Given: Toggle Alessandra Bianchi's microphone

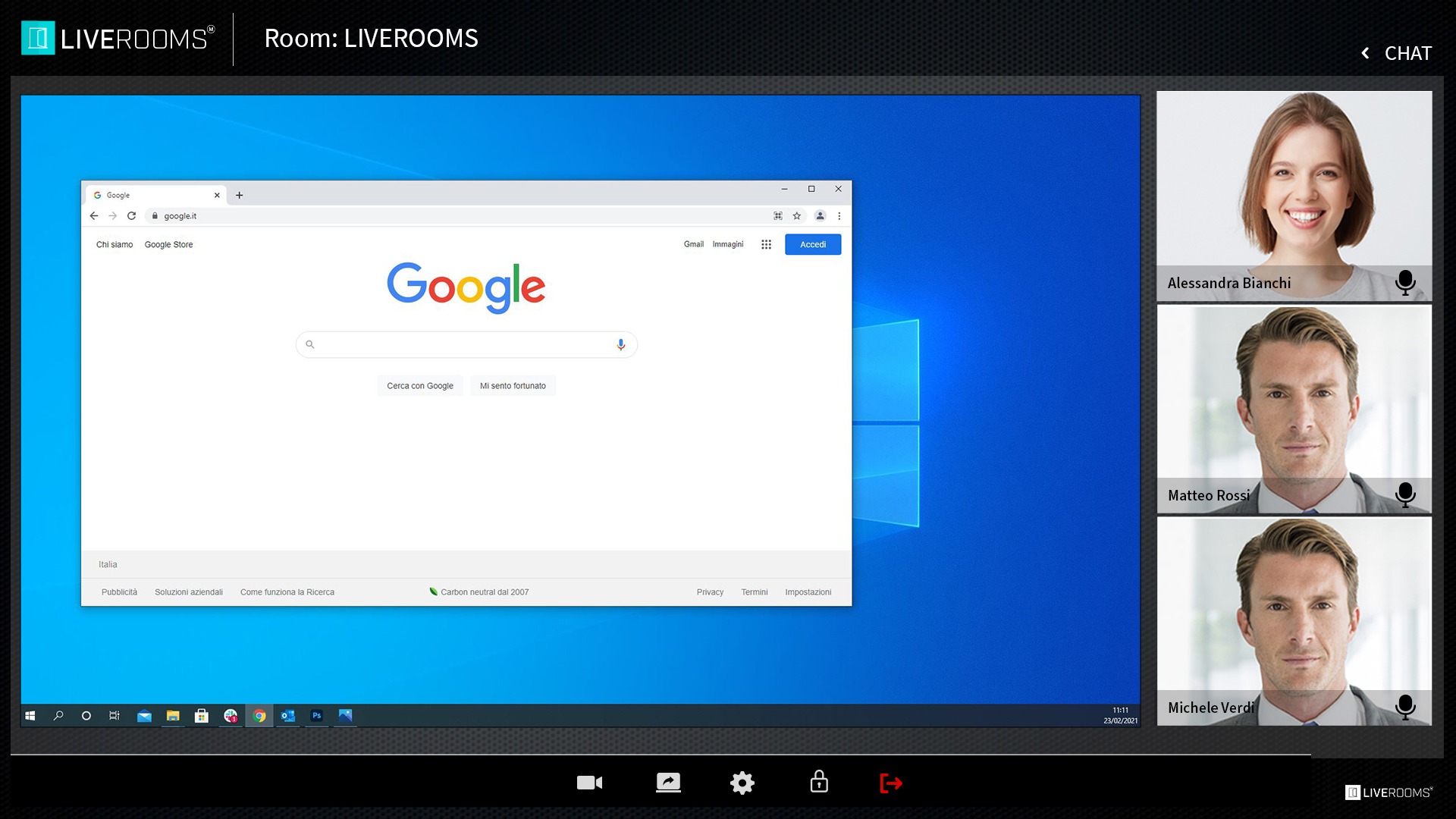Looking at the screenshot, I should click(1405, 283).
